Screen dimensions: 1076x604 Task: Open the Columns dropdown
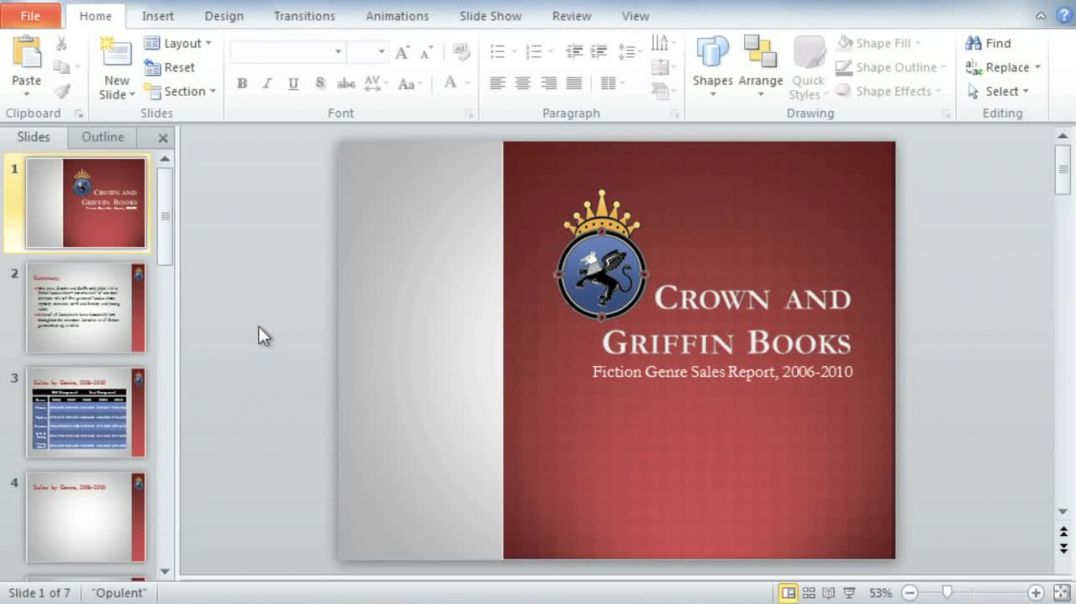[x=612, y=84]
